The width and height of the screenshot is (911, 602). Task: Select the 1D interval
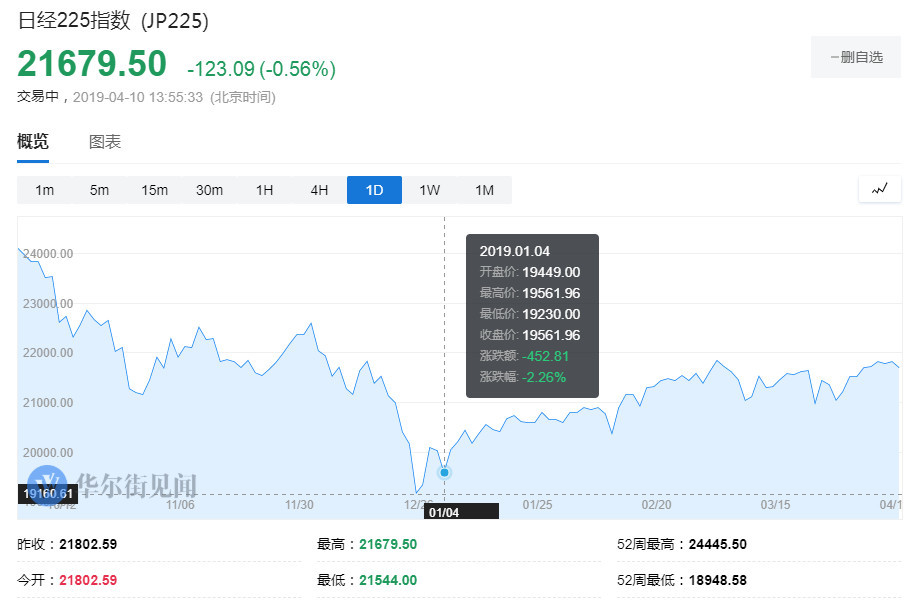[374, 190]
